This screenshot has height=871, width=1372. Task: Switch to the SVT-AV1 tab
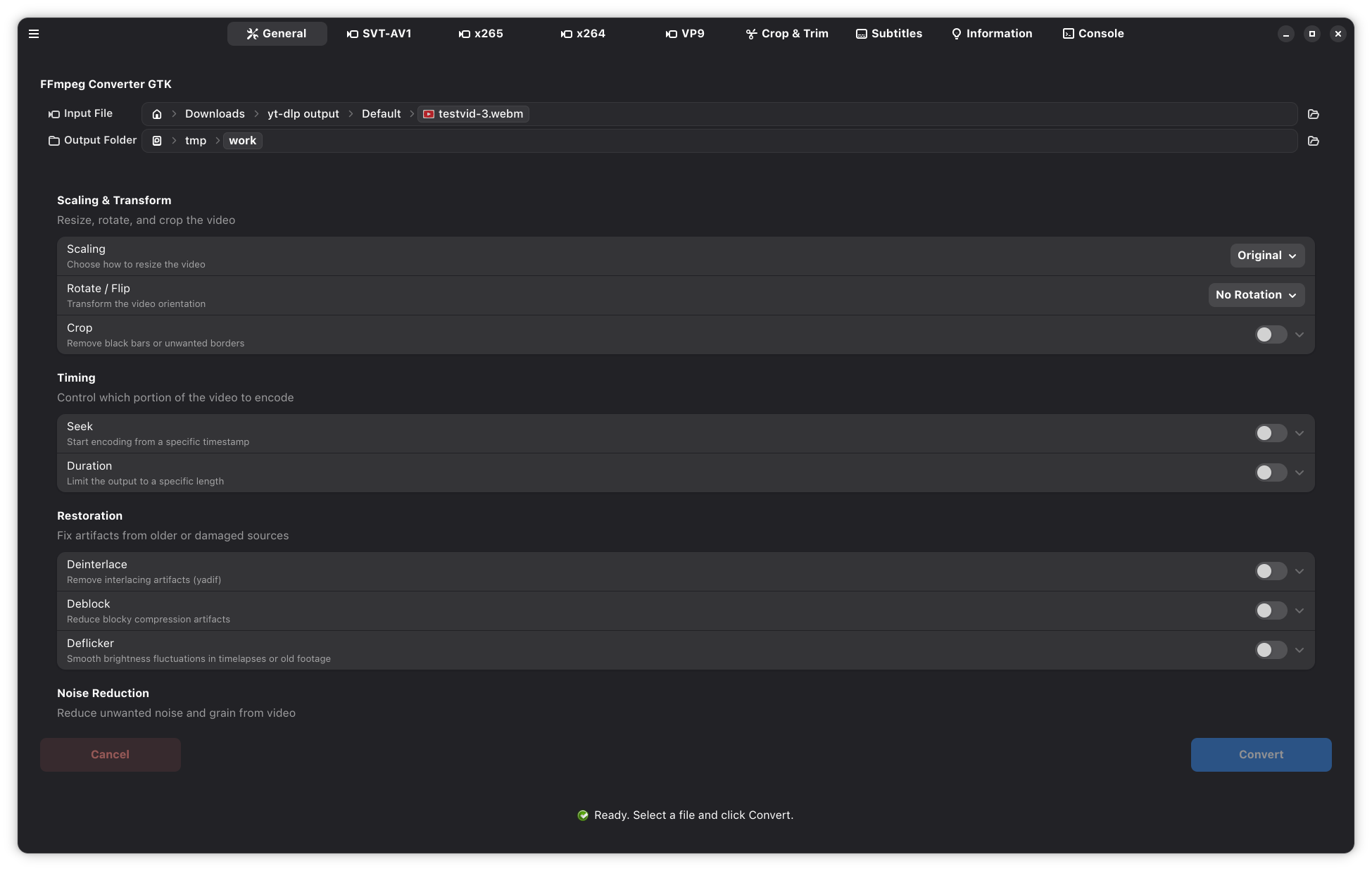coord(379,34)
